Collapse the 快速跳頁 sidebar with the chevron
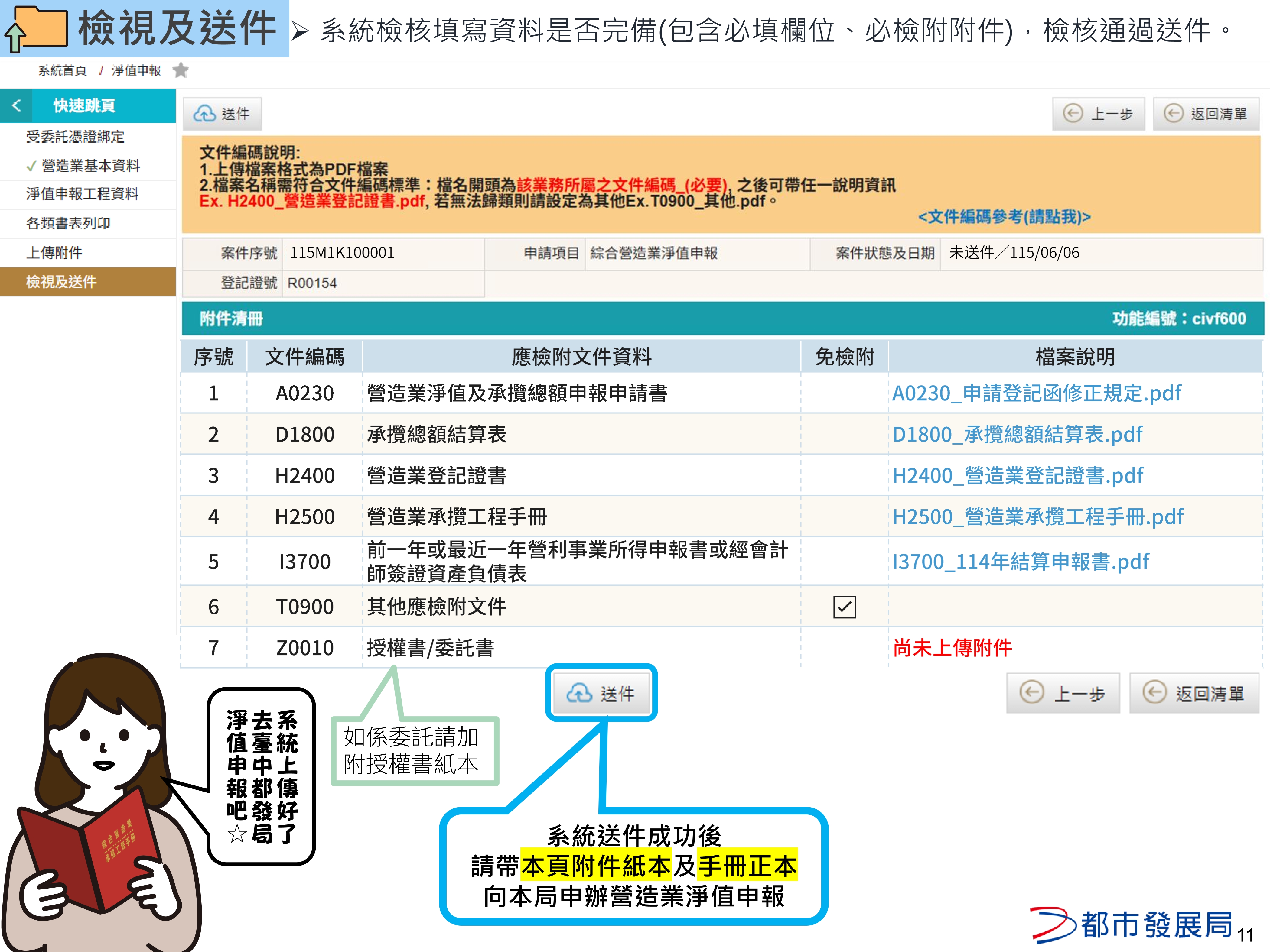1270x952 pixels. pyautogui.click(x=16, y=105)
